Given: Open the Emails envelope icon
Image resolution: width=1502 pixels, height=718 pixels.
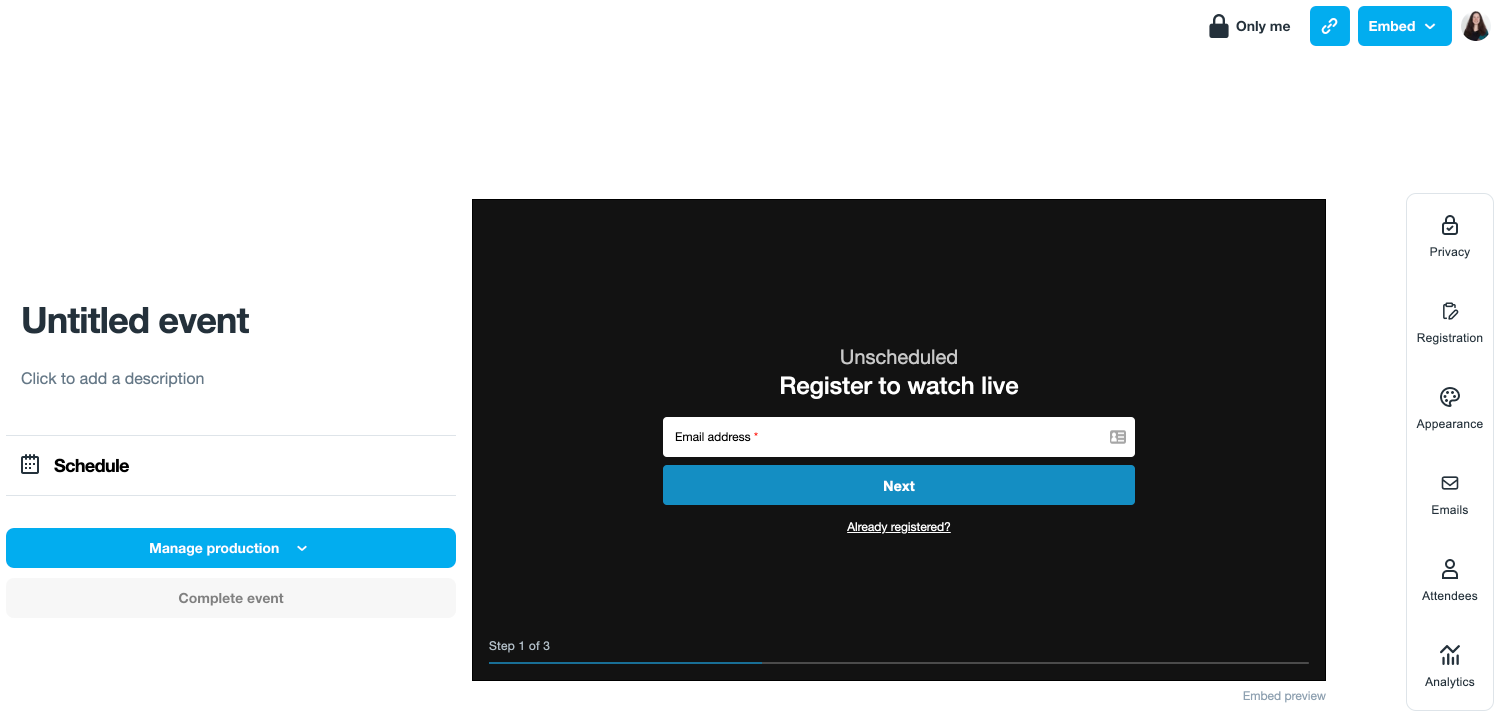Looking at the screenshot, I should pyautogui.click(x=1449, y=484).
